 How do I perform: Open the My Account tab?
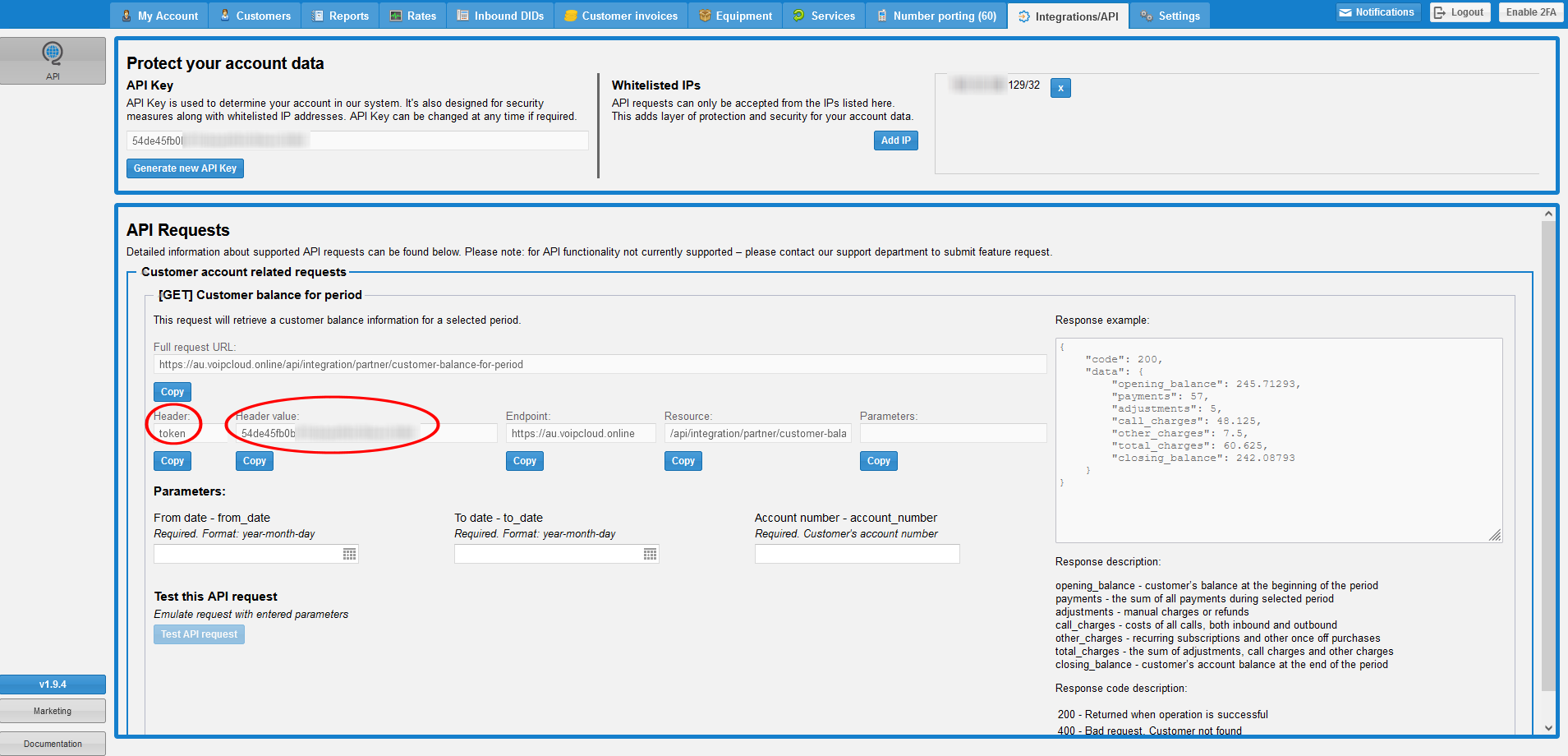159,16
